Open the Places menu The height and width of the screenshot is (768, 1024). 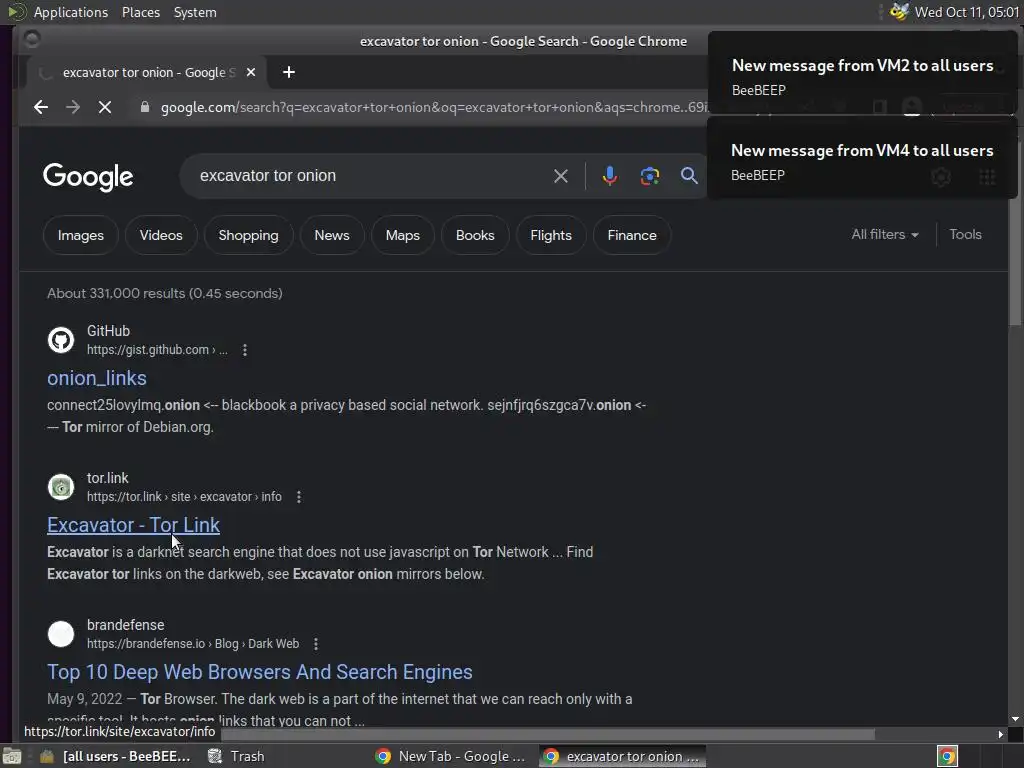click(141, 12)
